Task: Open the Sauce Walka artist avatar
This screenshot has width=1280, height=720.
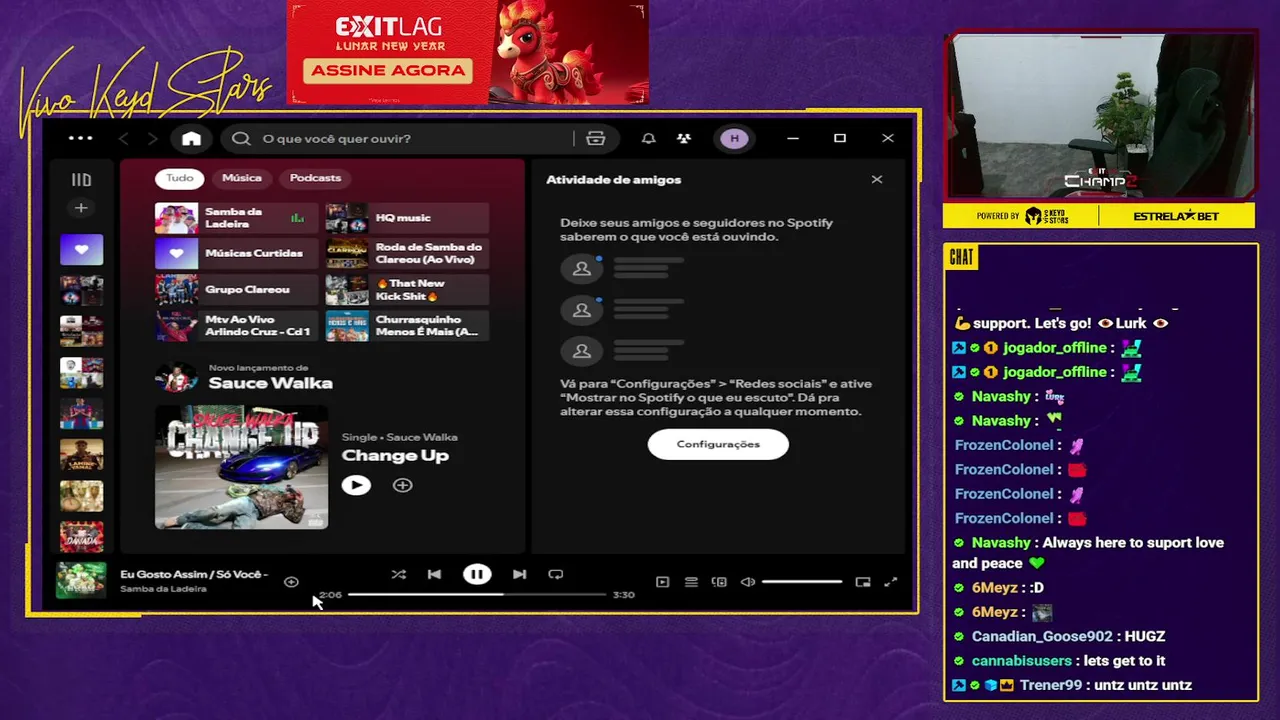Action: (x=176, y=377)
